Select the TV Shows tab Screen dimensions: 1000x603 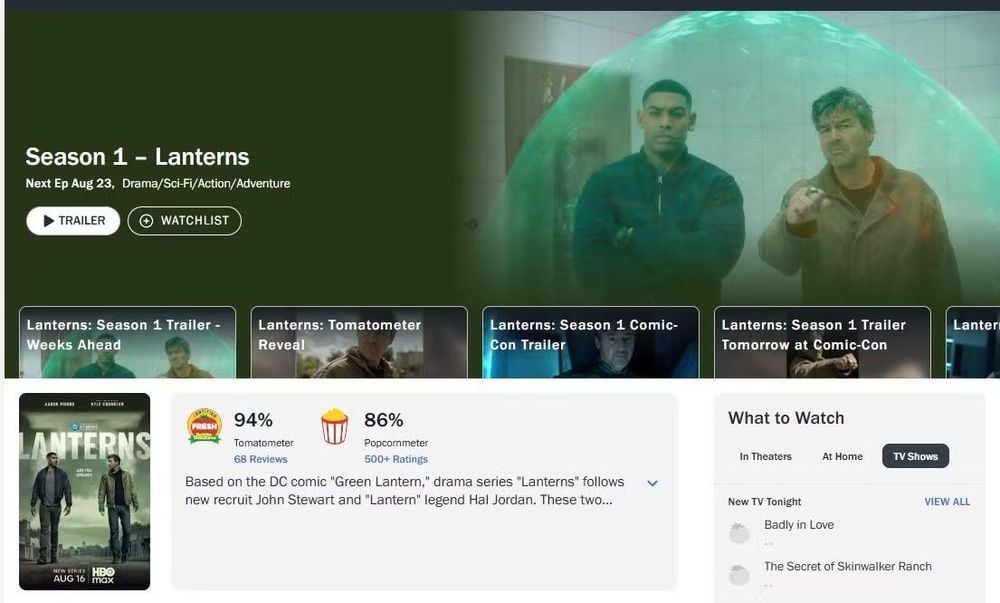915,456
